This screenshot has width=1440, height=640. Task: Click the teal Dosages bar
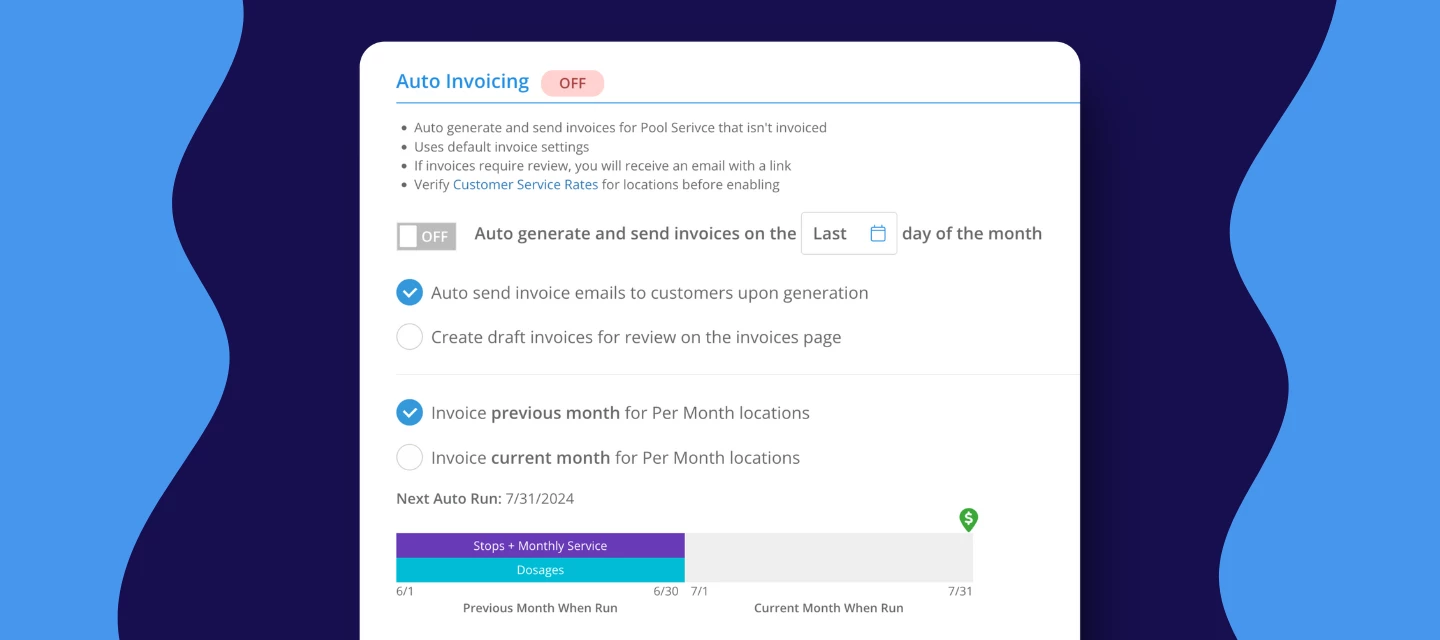click(x=540, y=570)
